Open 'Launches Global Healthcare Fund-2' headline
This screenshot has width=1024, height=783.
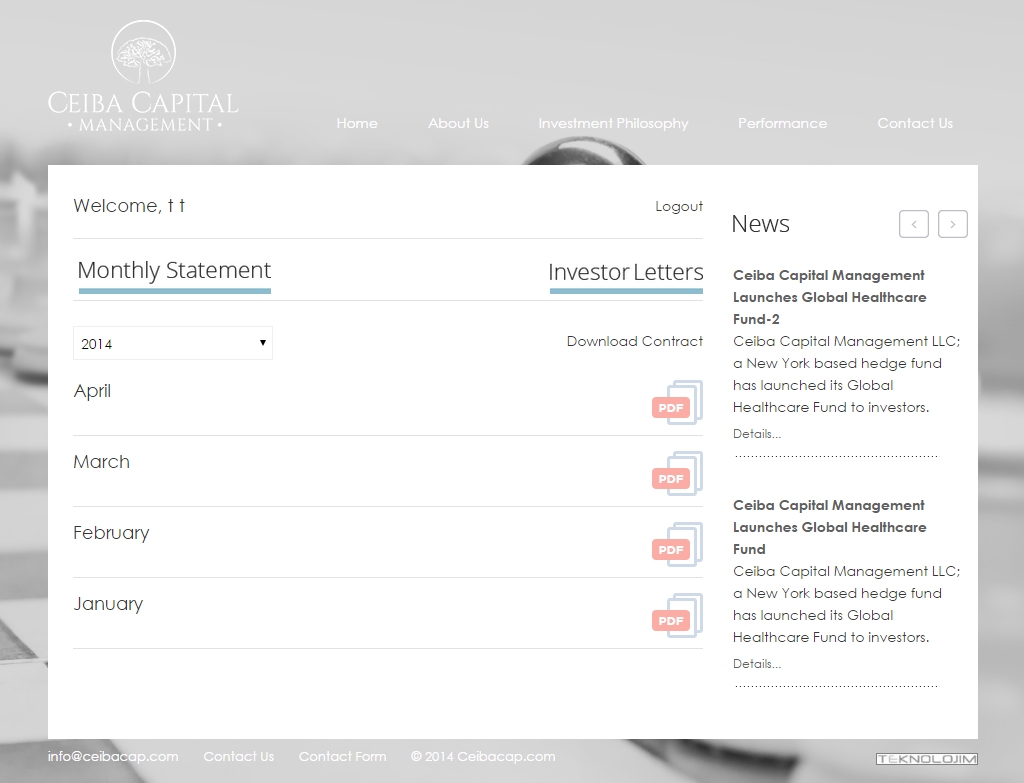(829, 297)
